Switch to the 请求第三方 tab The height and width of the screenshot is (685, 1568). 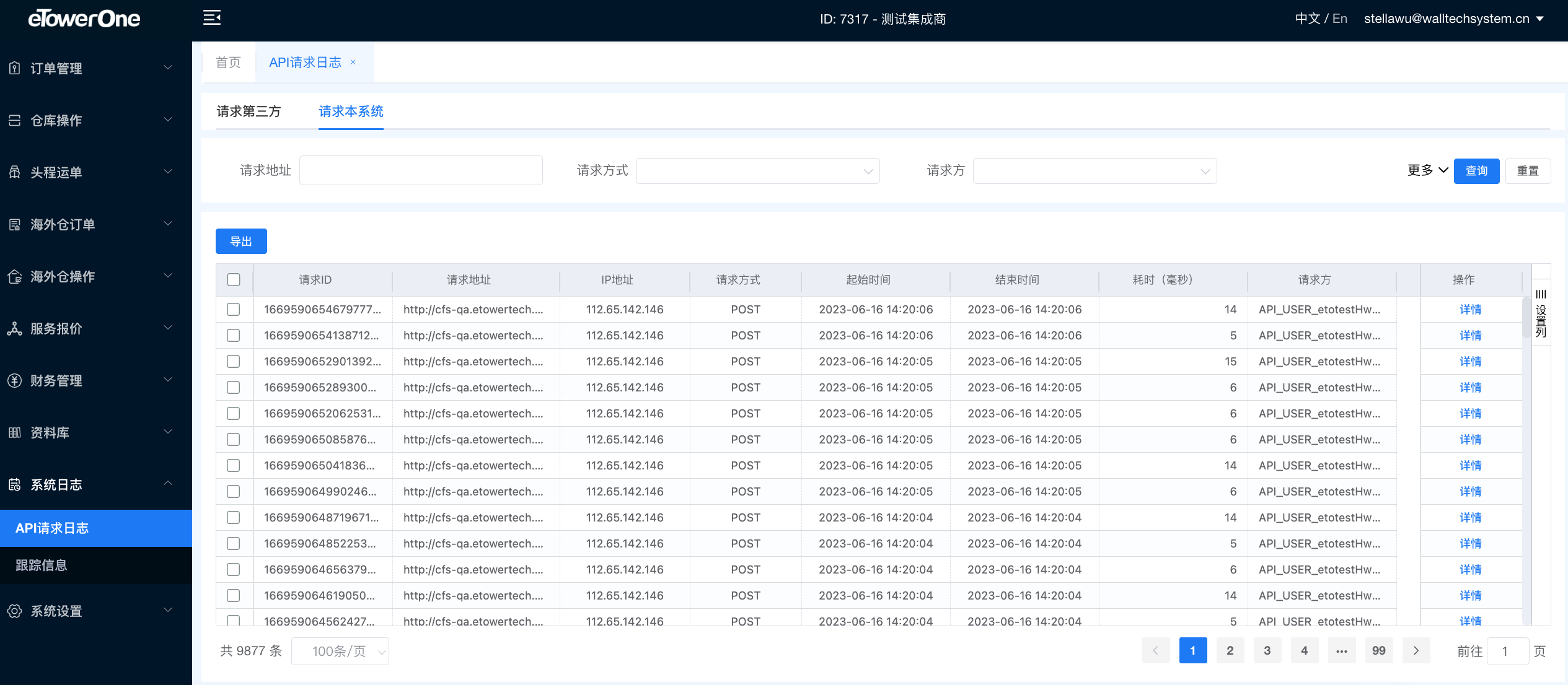point(249,111)
